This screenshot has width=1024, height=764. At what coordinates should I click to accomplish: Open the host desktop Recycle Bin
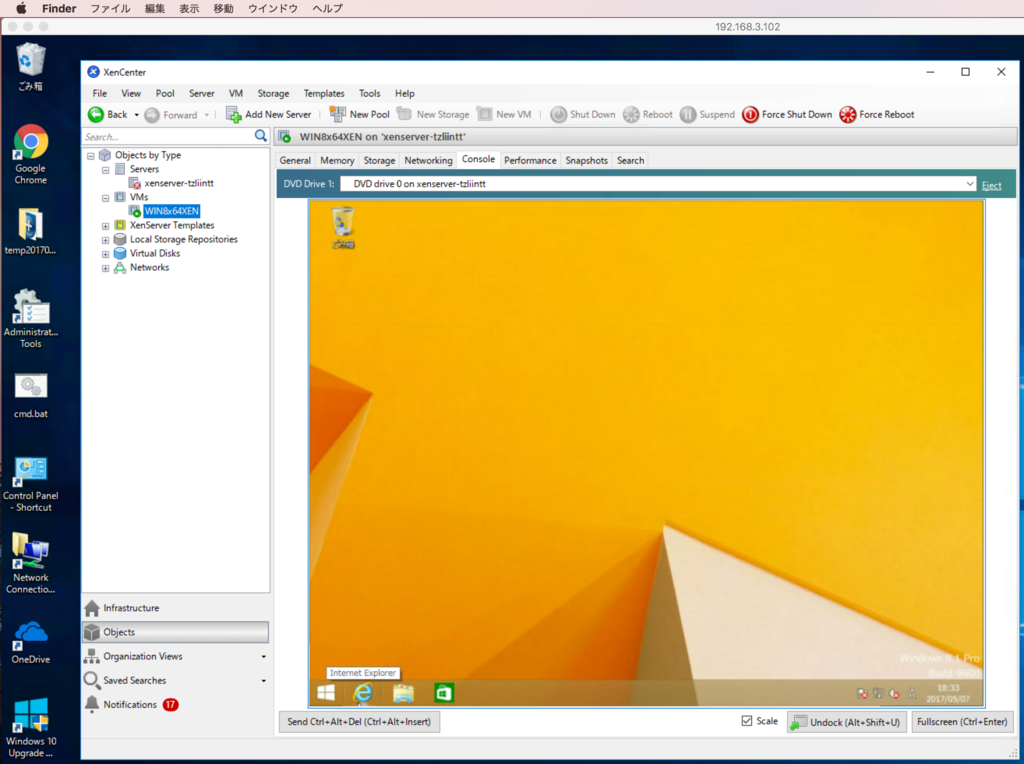tap(30, 67)
